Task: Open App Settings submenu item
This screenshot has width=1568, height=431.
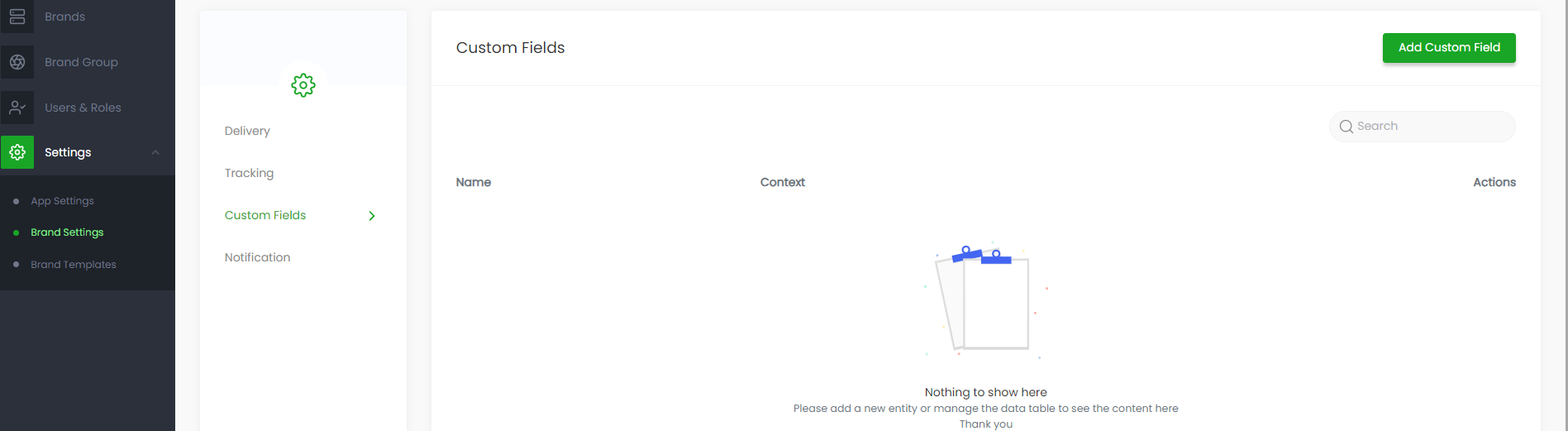Action: pyautogui.click(x=62, y=201)
